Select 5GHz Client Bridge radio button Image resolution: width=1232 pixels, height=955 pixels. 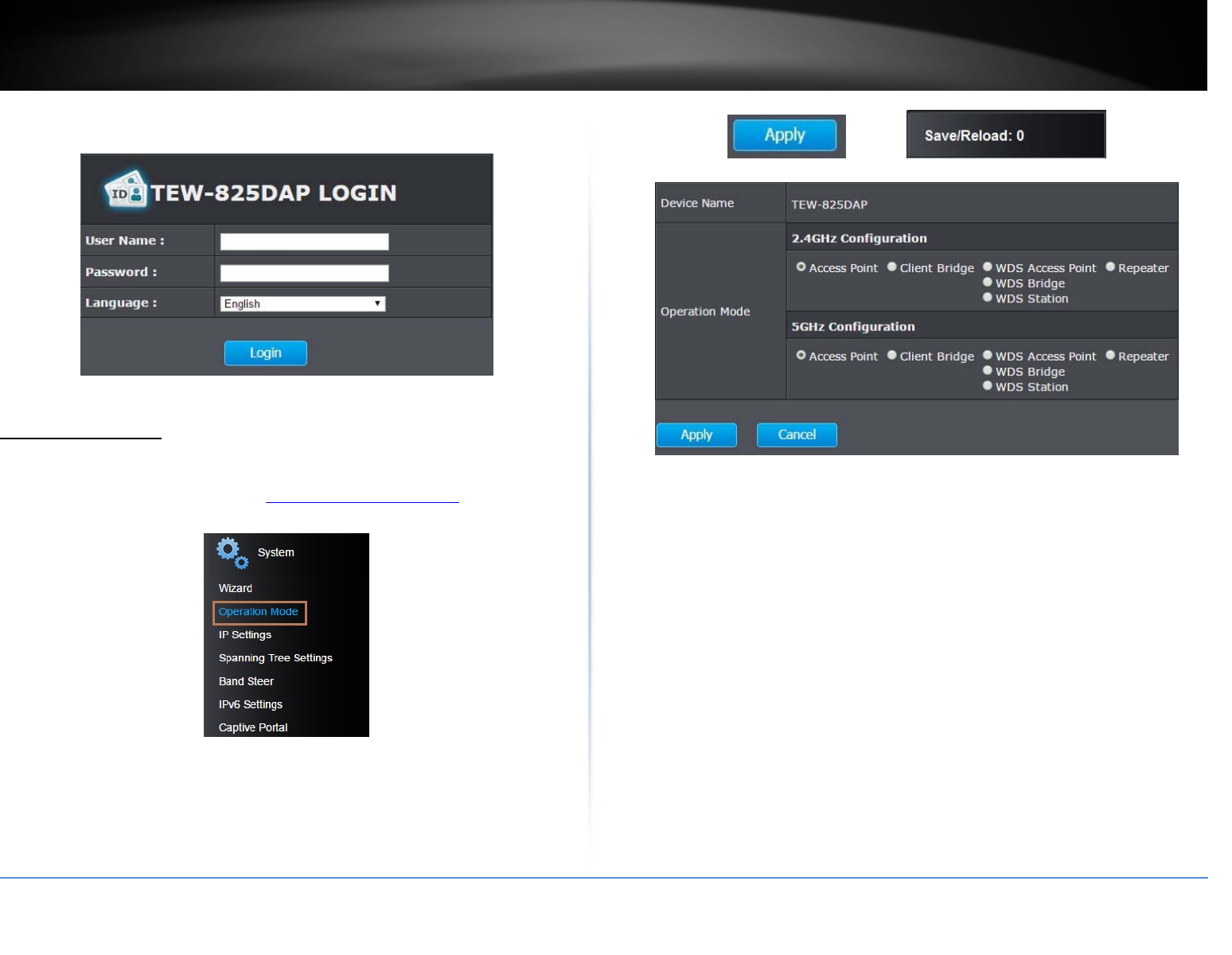[892, 356]
